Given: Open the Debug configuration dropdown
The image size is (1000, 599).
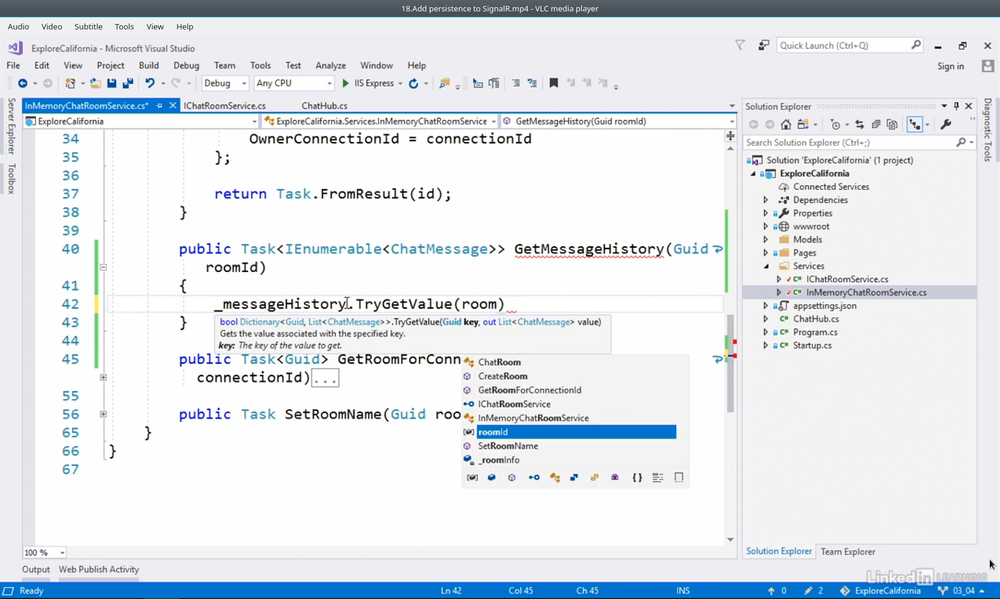Looking at the screenshot, I should [225, 84].
